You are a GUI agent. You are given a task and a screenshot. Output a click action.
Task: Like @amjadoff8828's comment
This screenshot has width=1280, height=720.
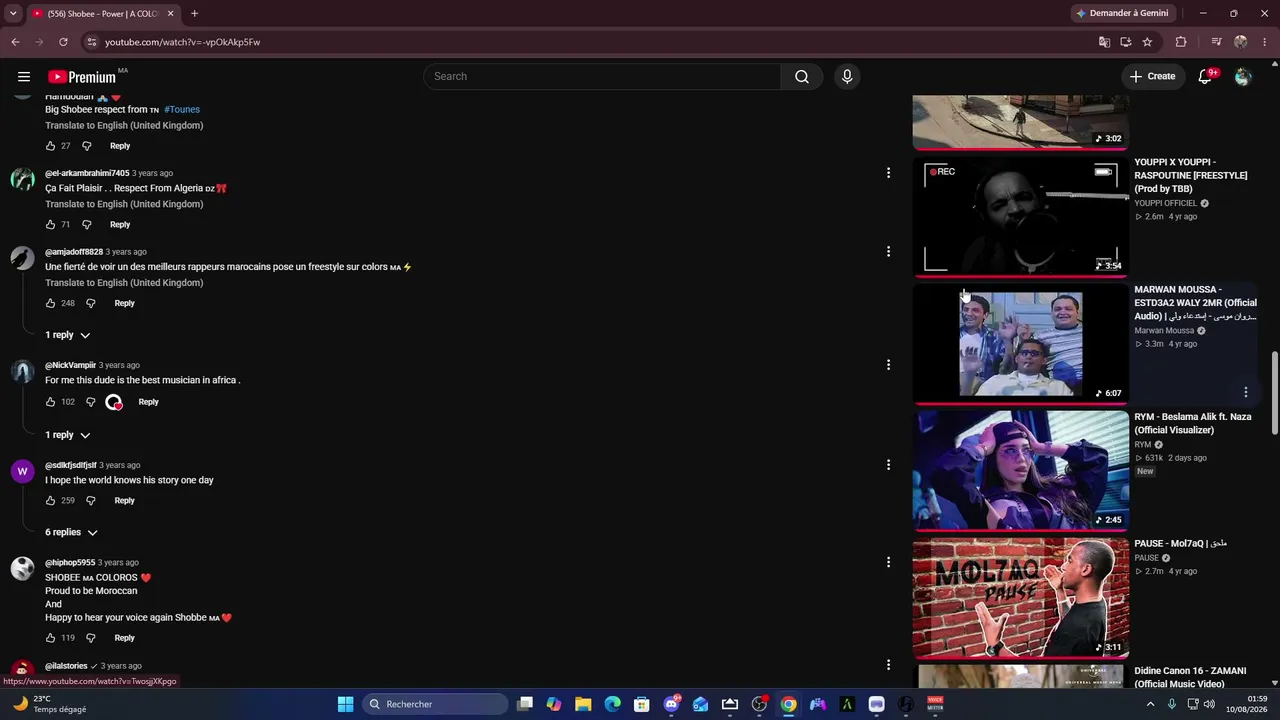[51, 303]
